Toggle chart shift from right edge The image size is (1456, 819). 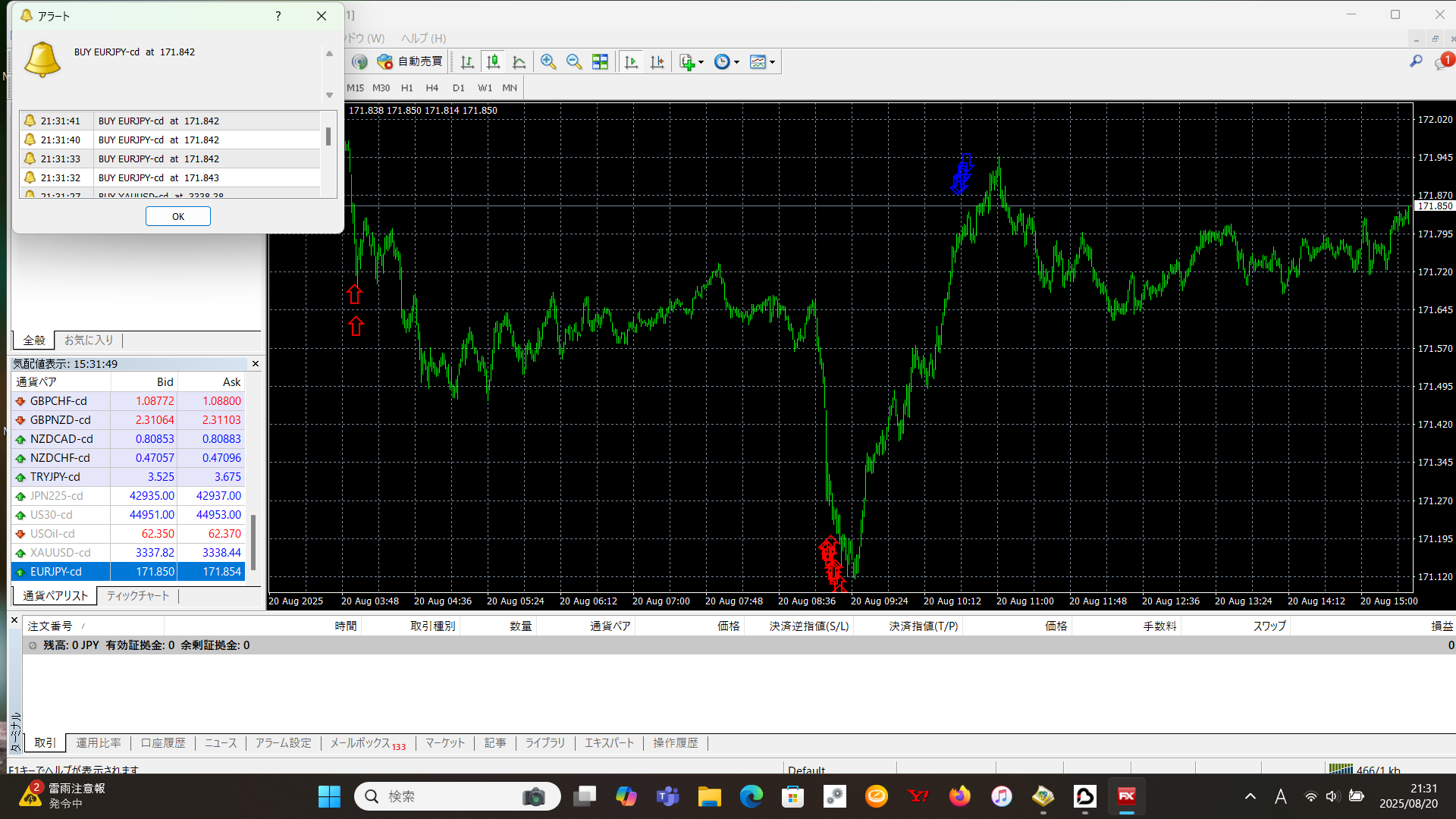pos(657,62)
